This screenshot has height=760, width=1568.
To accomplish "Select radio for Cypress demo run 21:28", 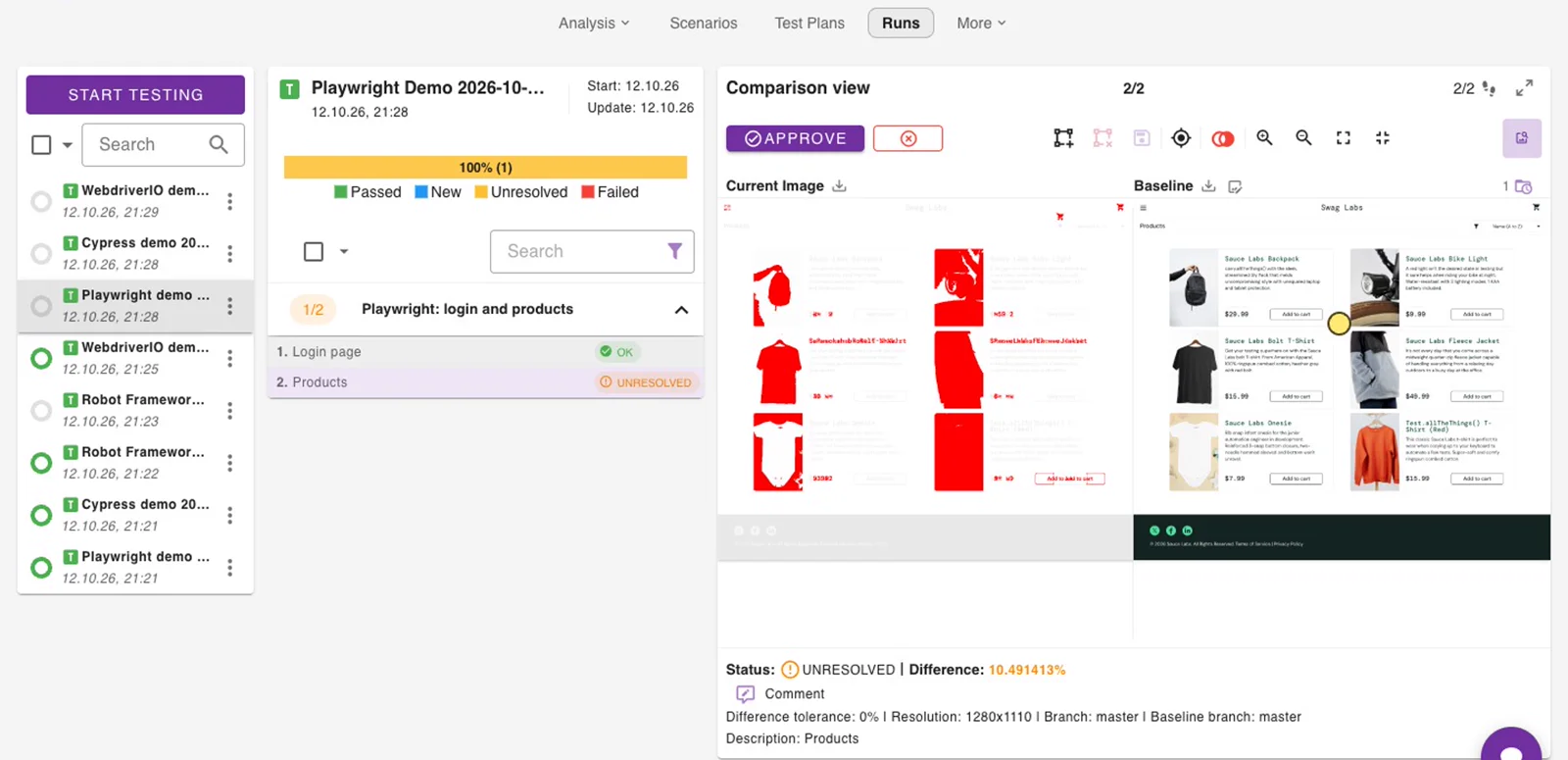I will coord(41,254).
